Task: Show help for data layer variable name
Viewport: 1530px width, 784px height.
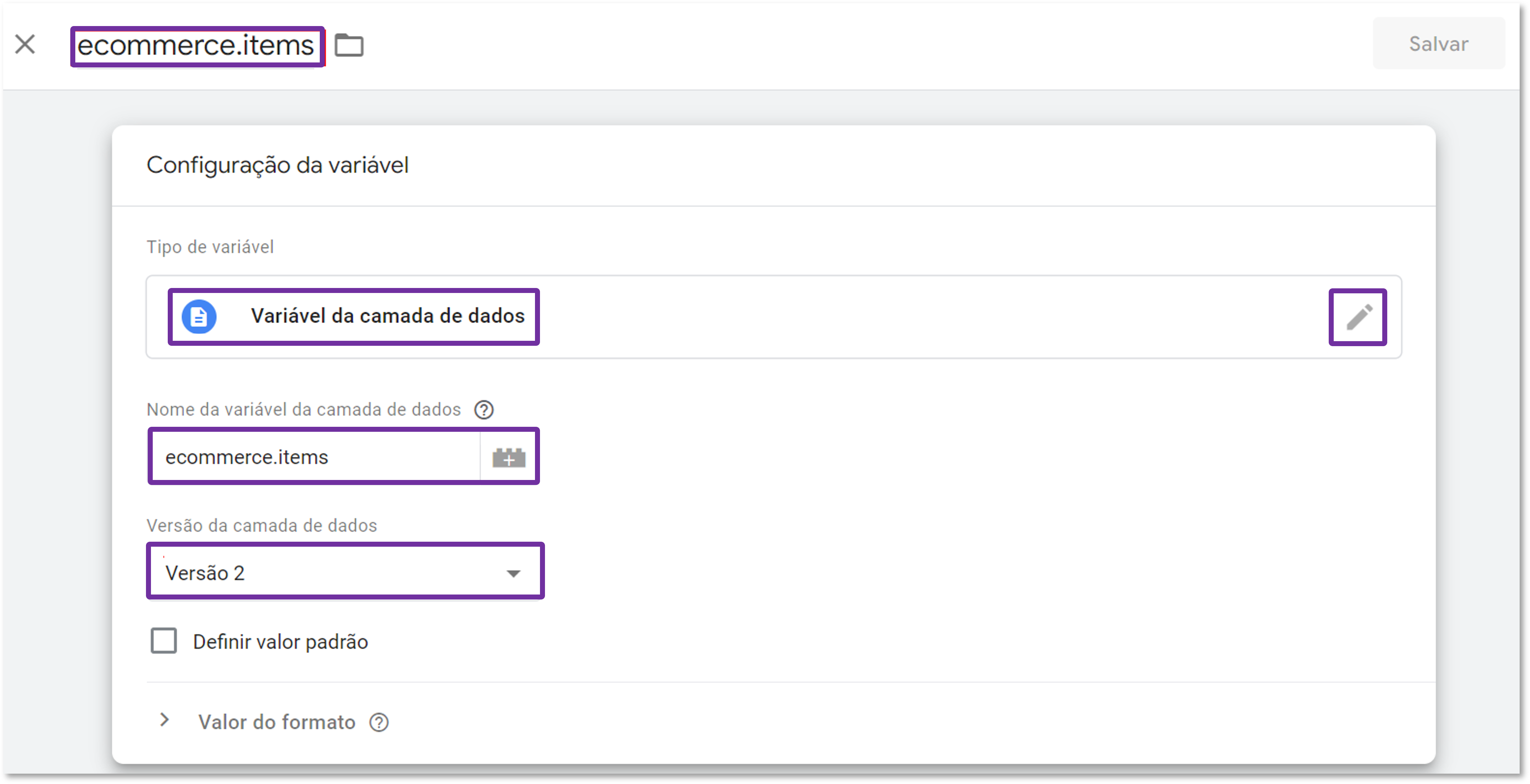Action: [484, 410]
